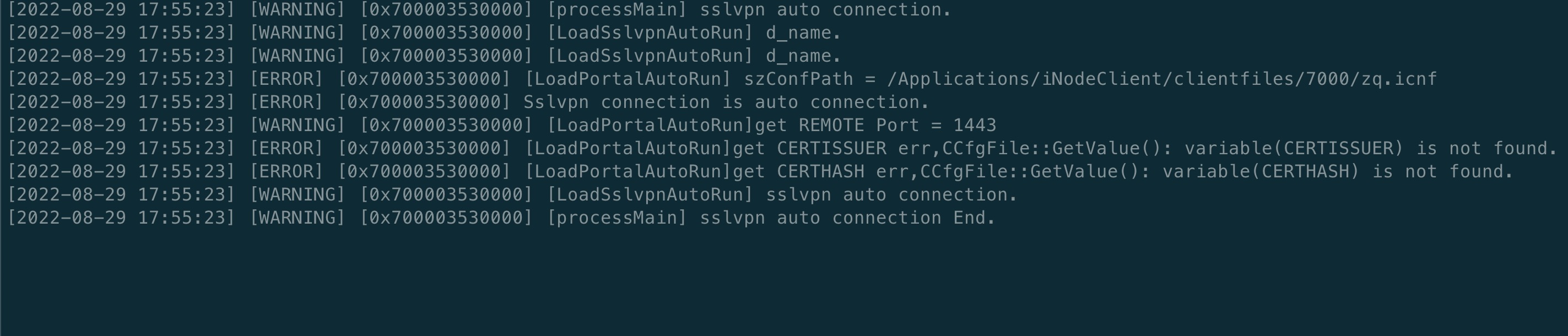The image size is (1568, 336).
Task: Click the [processMain] tag on the last line
Action: coord(617,218)
